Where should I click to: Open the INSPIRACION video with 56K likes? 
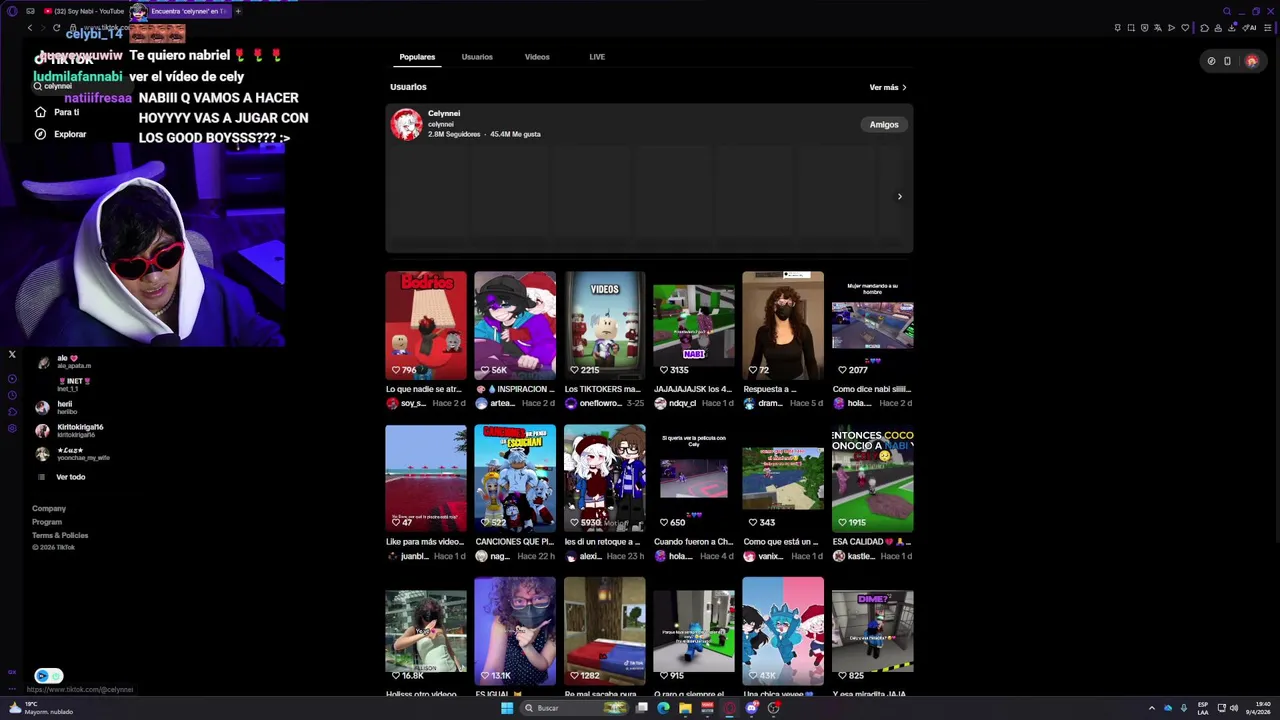[515, 325]
